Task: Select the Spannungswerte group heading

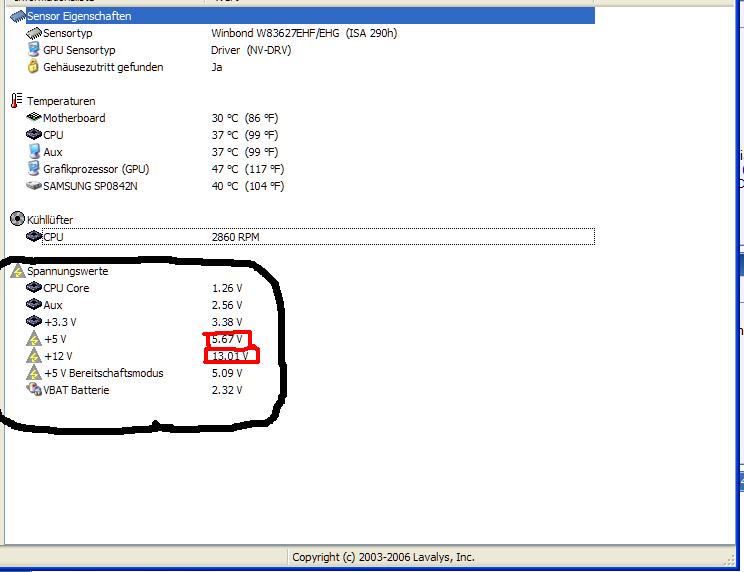Action: click(67, 271)
